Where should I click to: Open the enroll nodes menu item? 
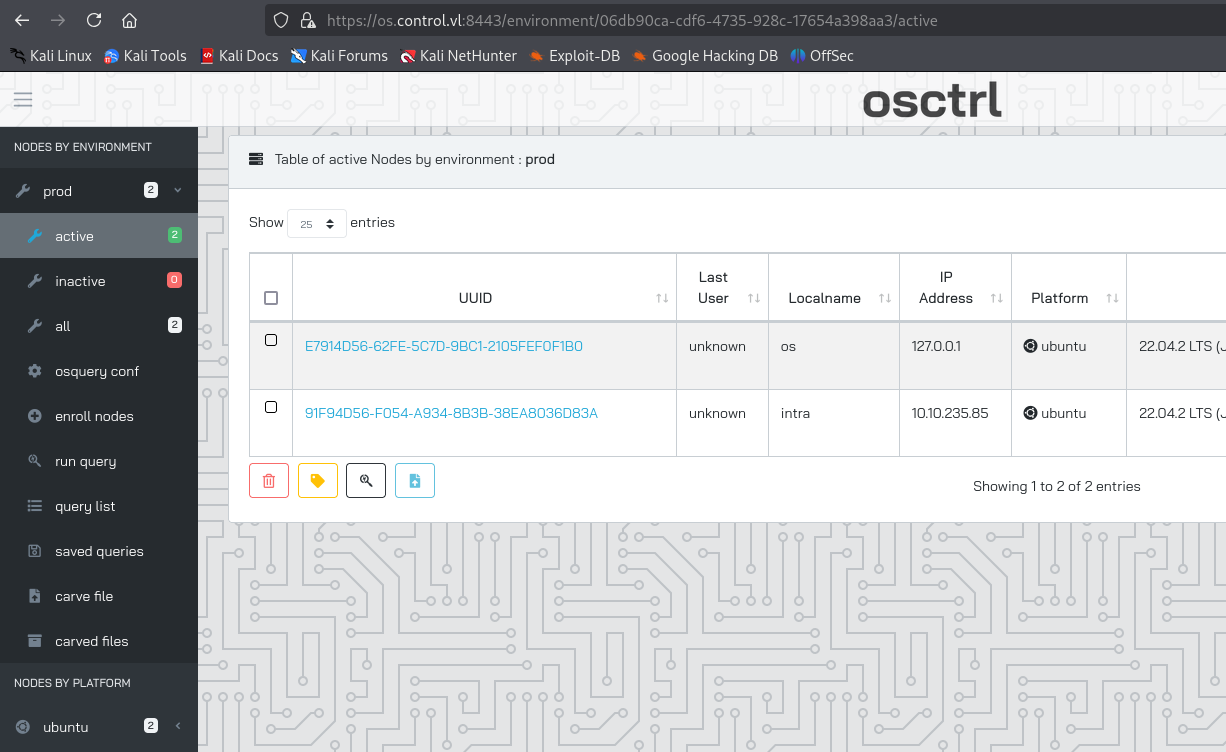point(99,416)
